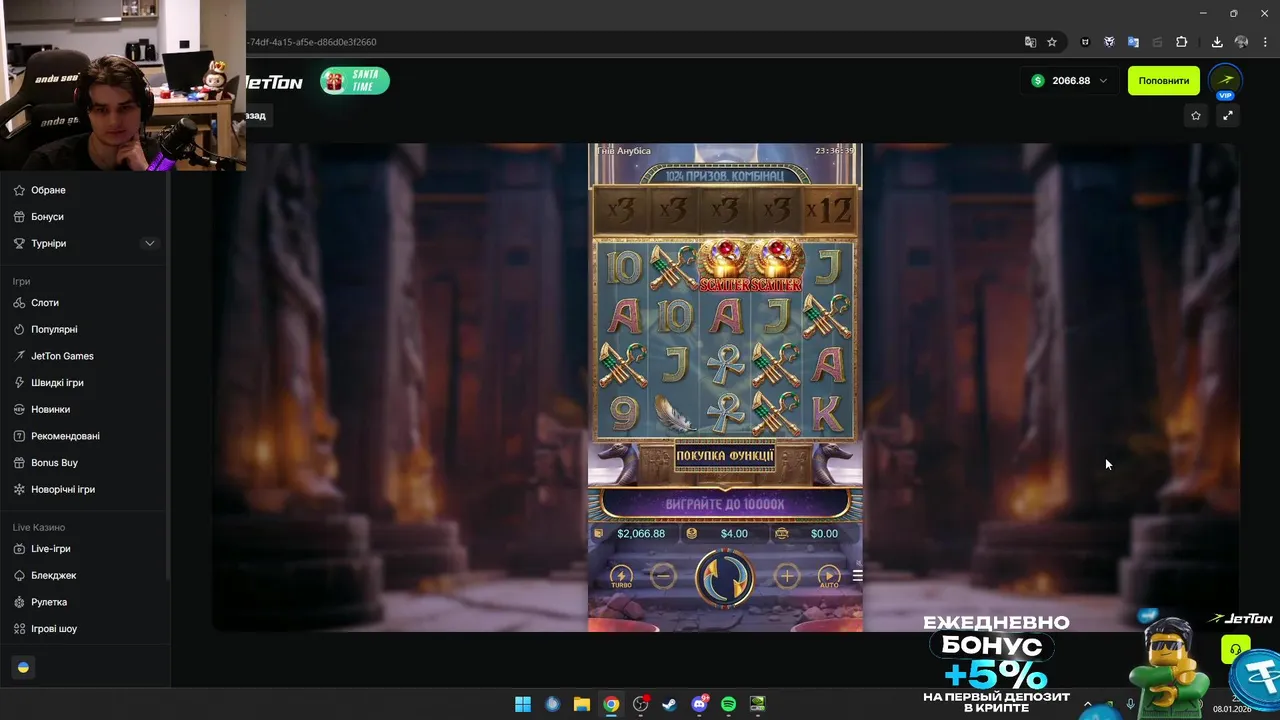The width and height of the screenshot is (1280, 720).
Task: Enter fullscreen game mode
Action: point(1228,116)
